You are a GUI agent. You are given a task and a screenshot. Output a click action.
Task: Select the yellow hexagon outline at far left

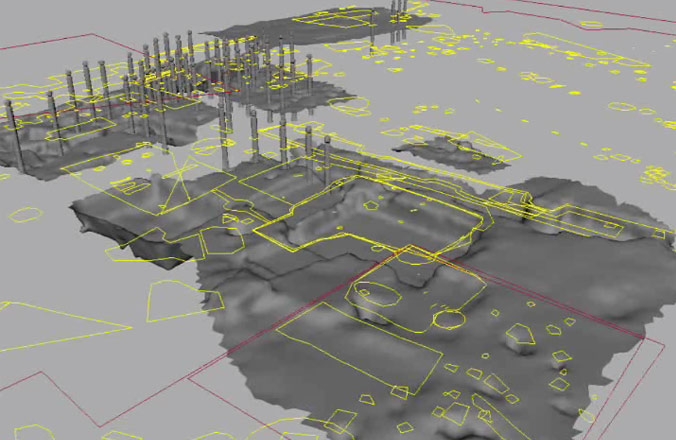26,214
